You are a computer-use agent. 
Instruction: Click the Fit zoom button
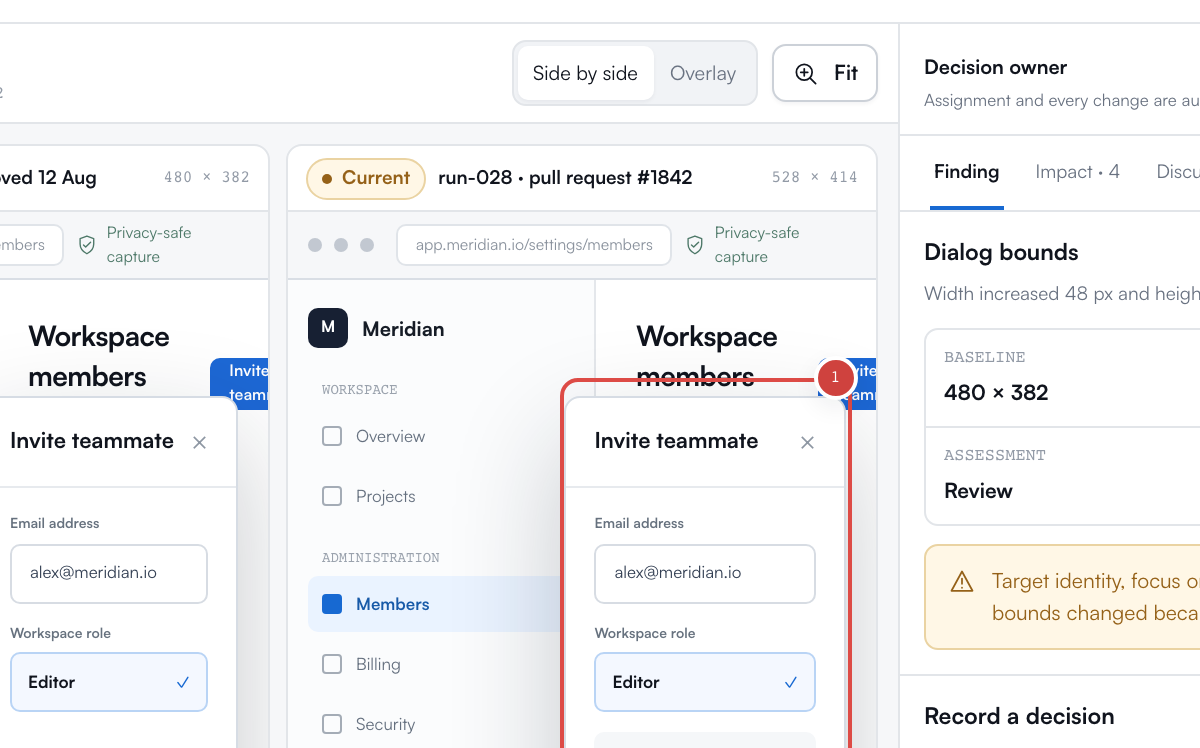pos(825,73)
